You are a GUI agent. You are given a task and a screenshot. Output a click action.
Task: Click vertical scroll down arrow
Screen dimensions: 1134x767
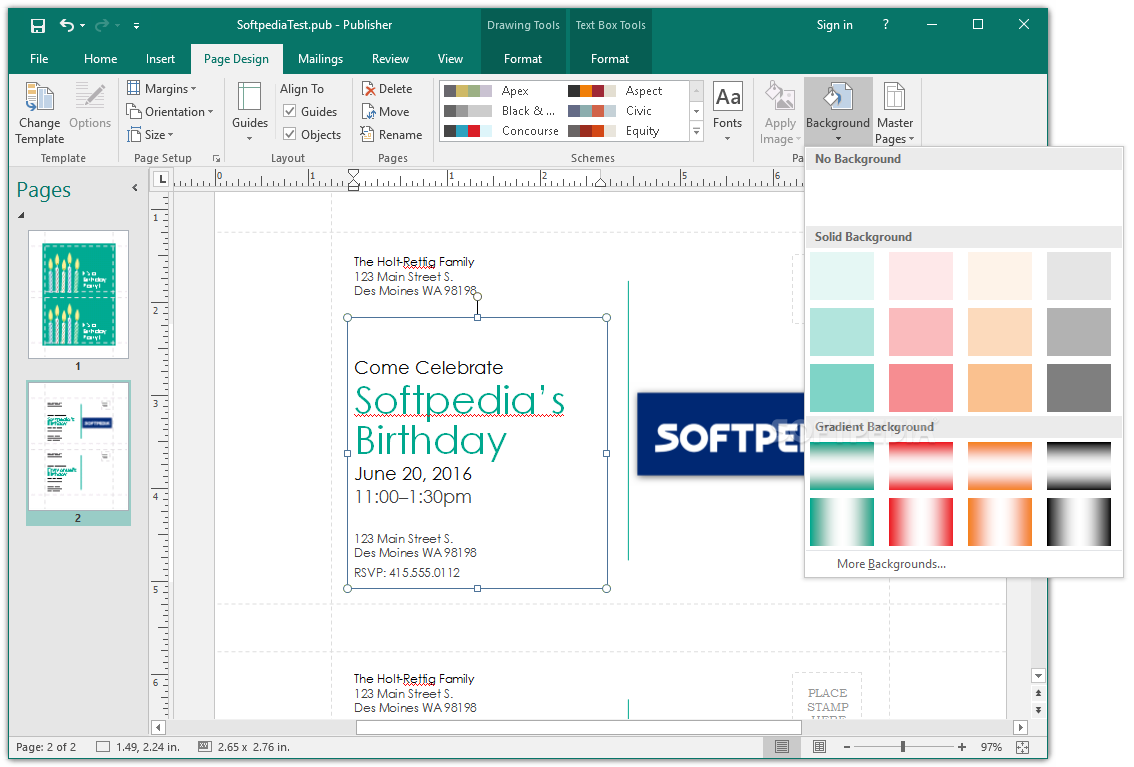coord(1039,677)
